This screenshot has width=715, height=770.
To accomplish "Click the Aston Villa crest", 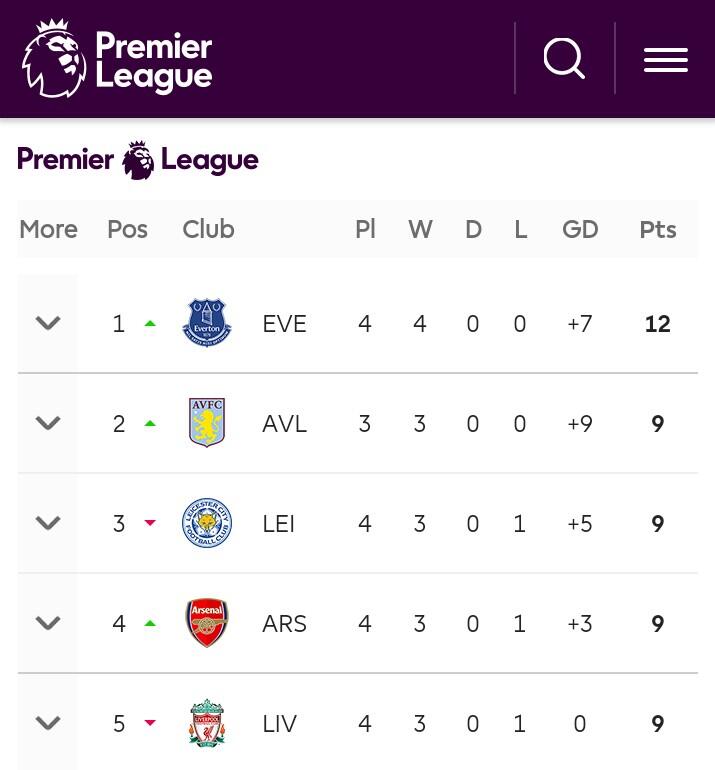I will [207, 422].
